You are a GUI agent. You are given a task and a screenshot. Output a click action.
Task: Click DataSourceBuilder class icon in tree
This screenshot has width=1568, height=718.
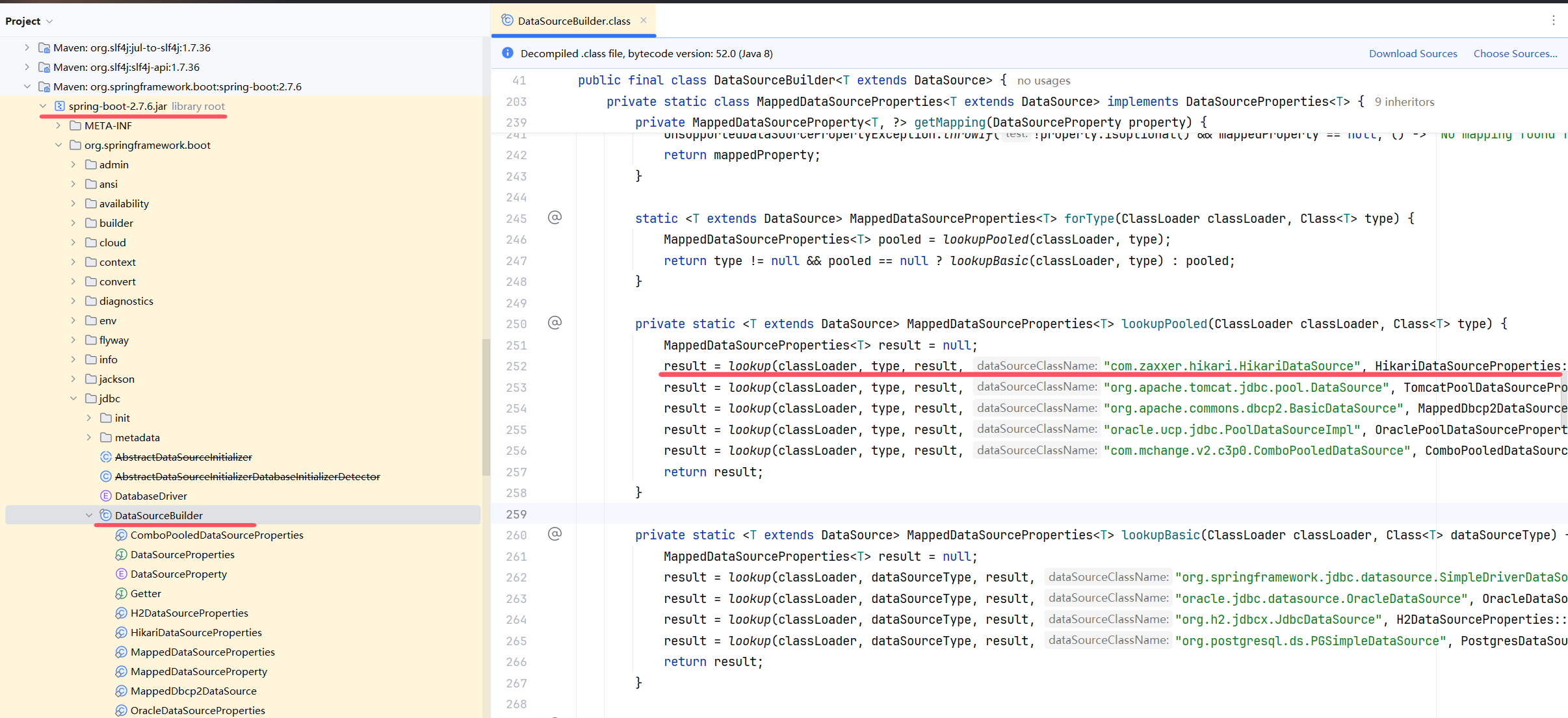(106, 515)
